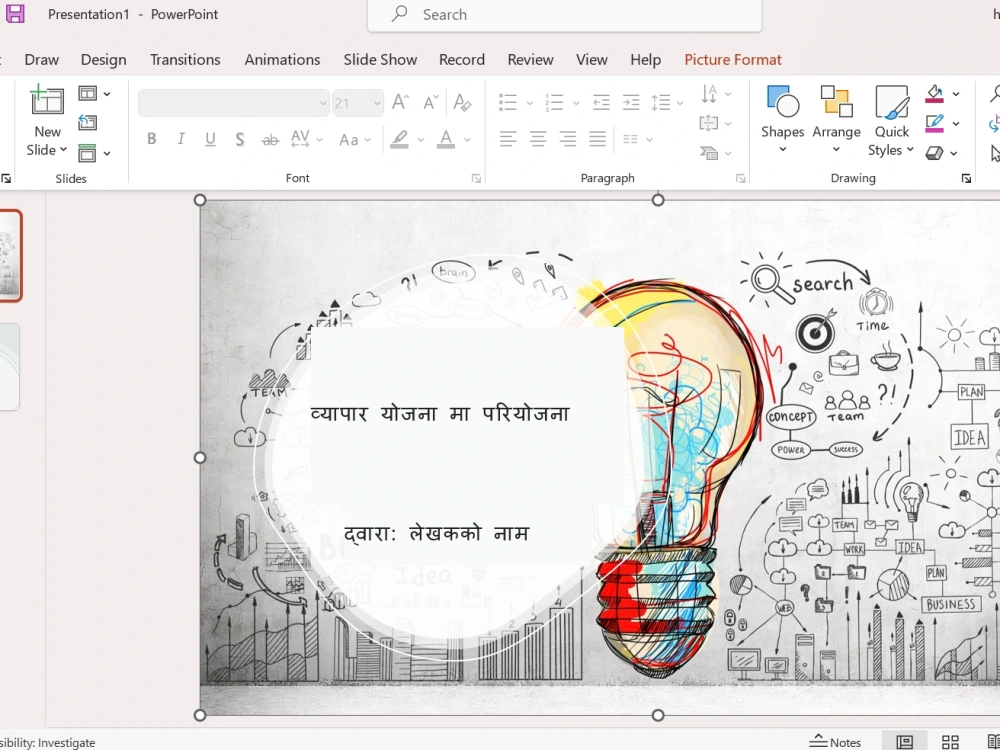Switch to the Design tab
Screen dimensions: 1000x750
point(103,59)
